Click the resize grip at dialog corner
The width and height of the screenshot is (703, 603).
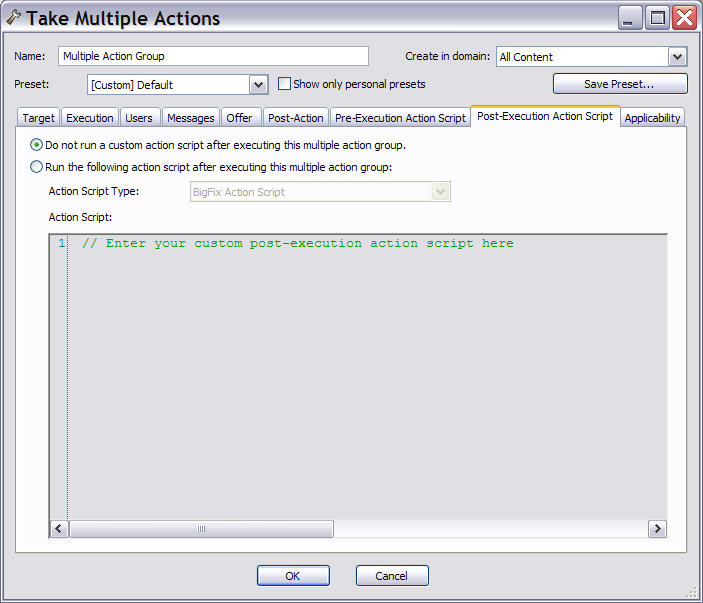coord(692,592)
